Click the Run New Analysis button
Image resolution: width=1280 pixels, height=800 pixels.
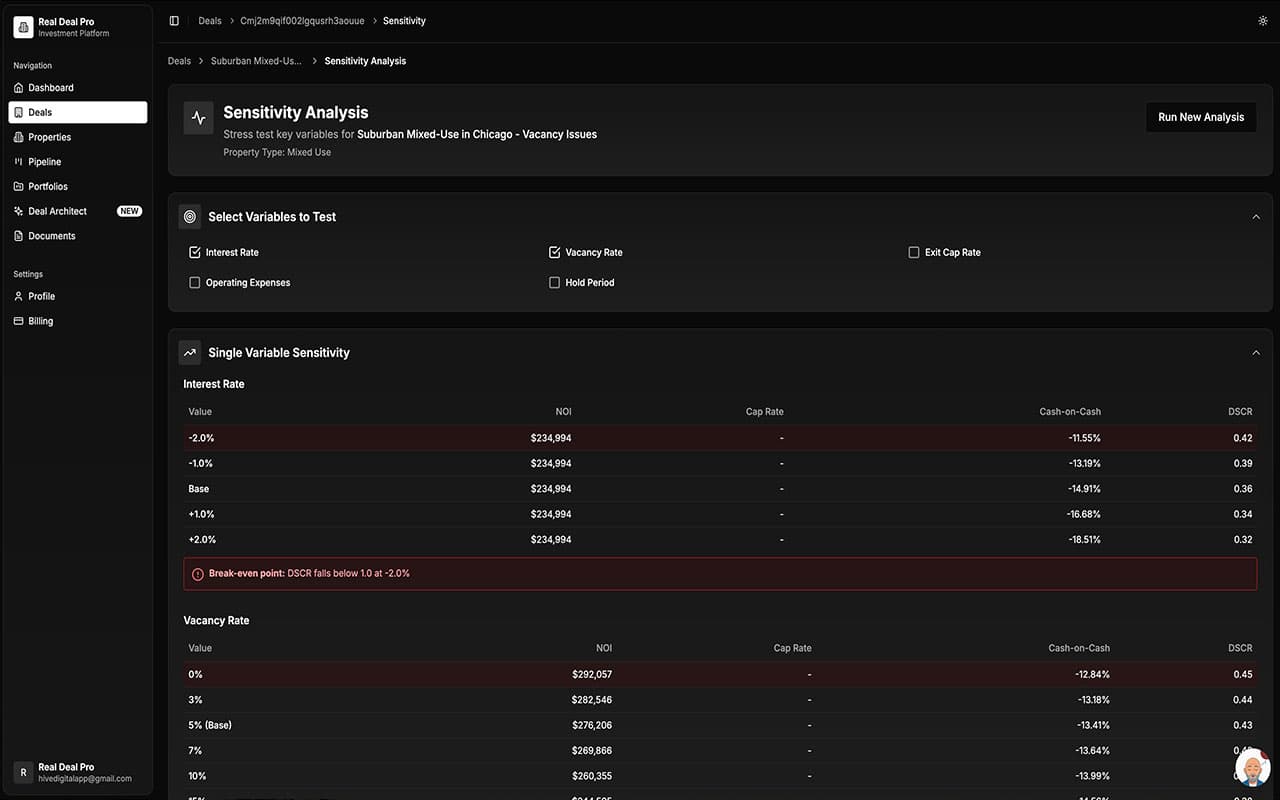point(1200,117)
